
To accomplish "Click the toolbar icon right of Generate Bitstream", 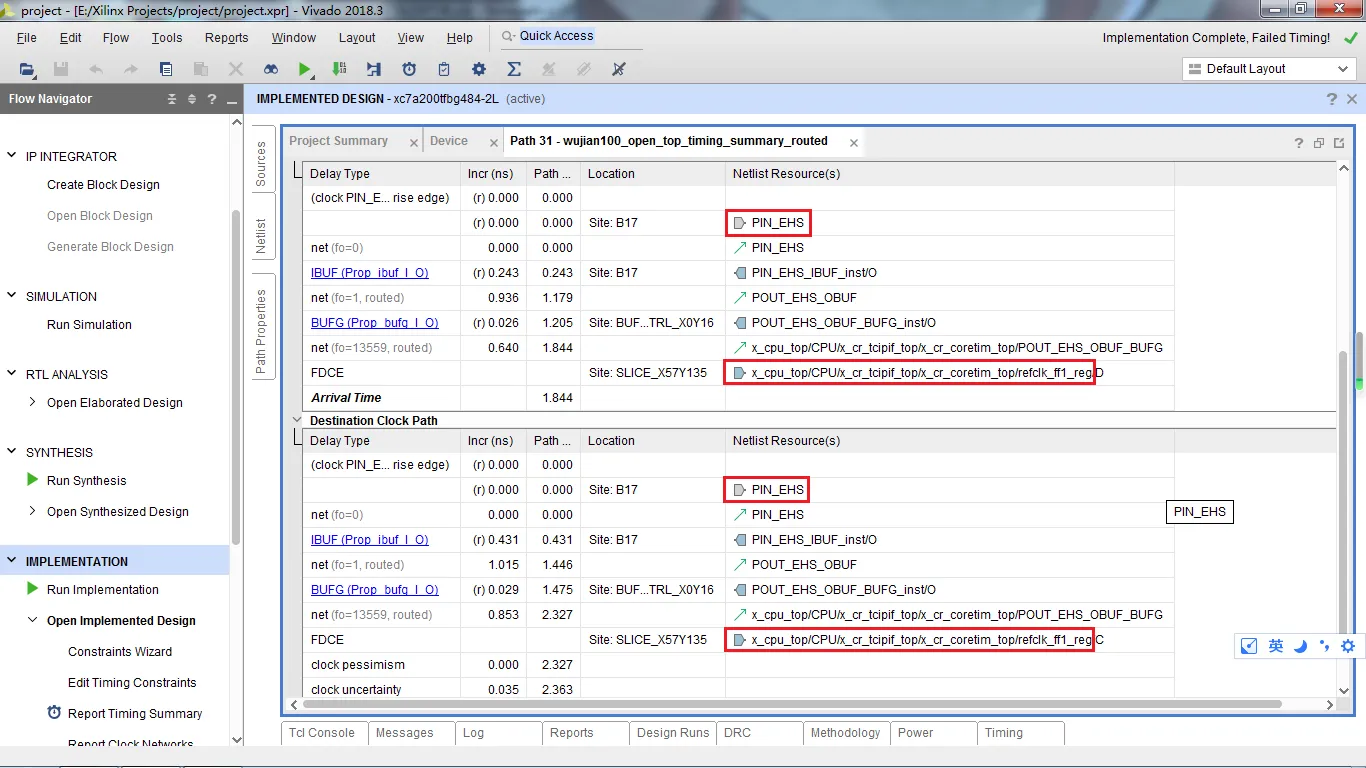I will point(374,69).
